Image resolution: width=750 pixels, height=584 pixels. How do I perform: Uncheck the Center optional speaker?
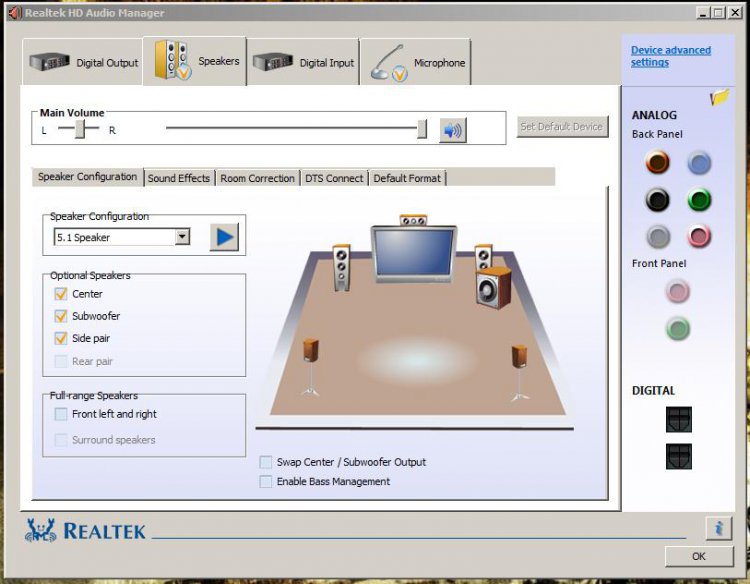(61, 294)
